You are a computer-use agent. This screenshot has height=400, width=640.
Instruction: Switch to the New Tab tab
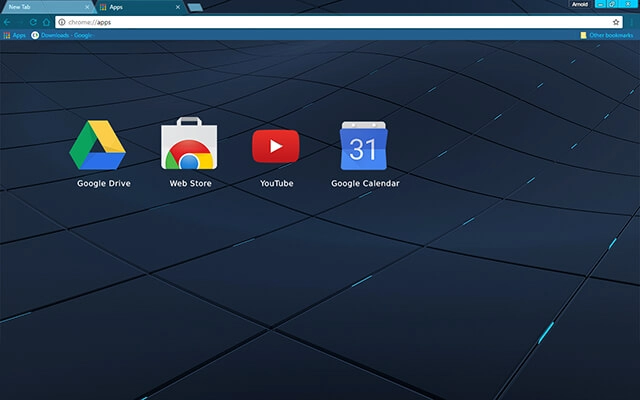pyautogui.click(x=47, y=7)
